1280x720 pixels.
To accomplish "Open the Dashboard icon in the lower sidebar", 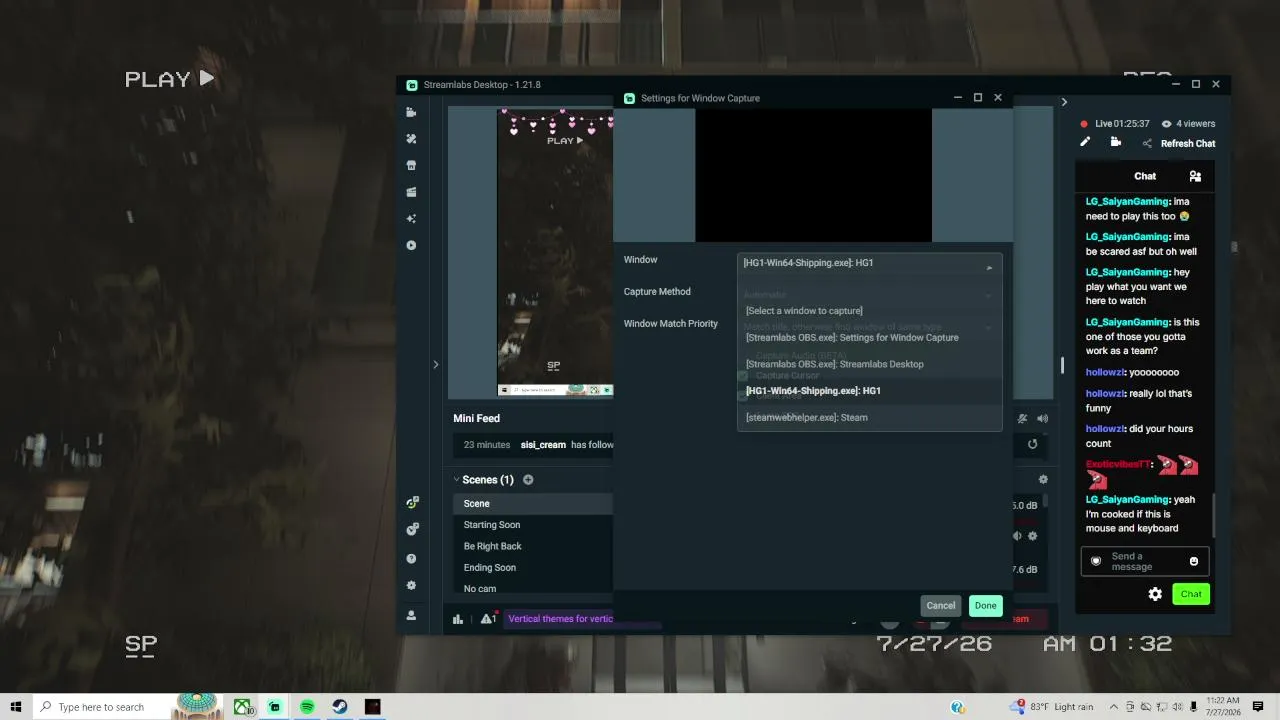I will (x=411, y=502).
